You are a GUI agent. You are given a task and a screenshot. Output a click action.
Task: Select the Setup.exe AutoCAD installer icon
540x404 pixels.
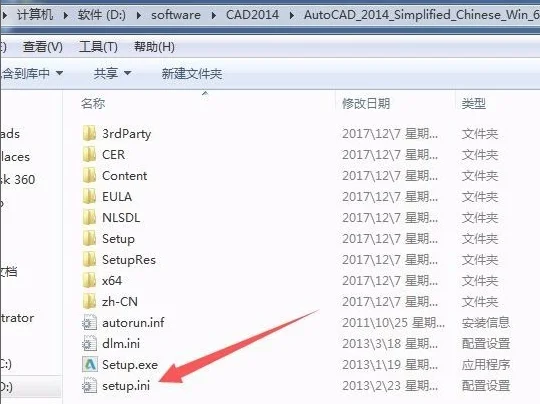click(x=90, y=364)
